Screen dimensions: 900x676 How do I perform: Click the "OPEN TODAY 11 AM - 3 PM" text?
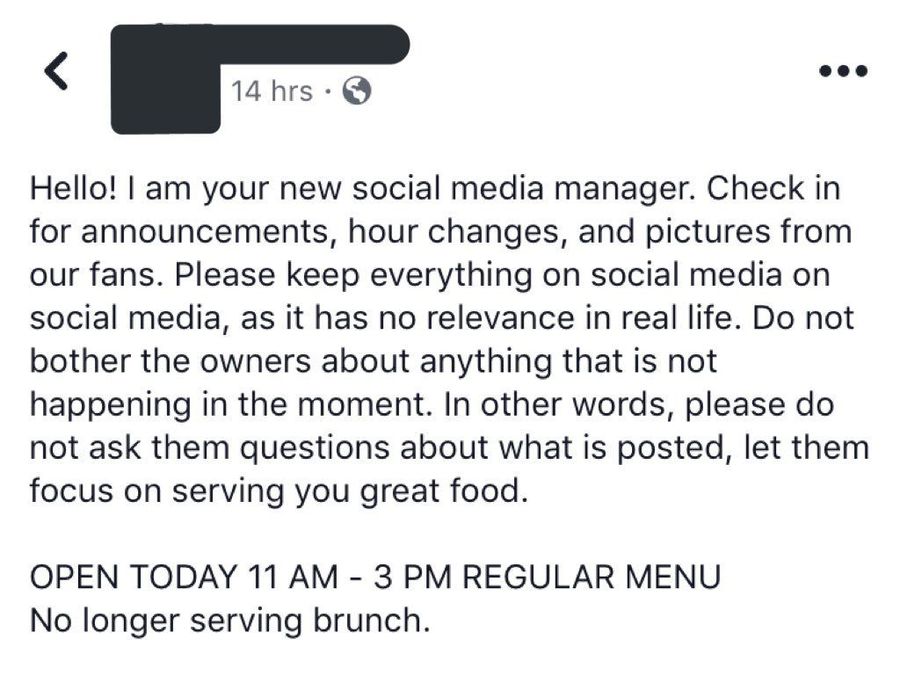(242, 577)
